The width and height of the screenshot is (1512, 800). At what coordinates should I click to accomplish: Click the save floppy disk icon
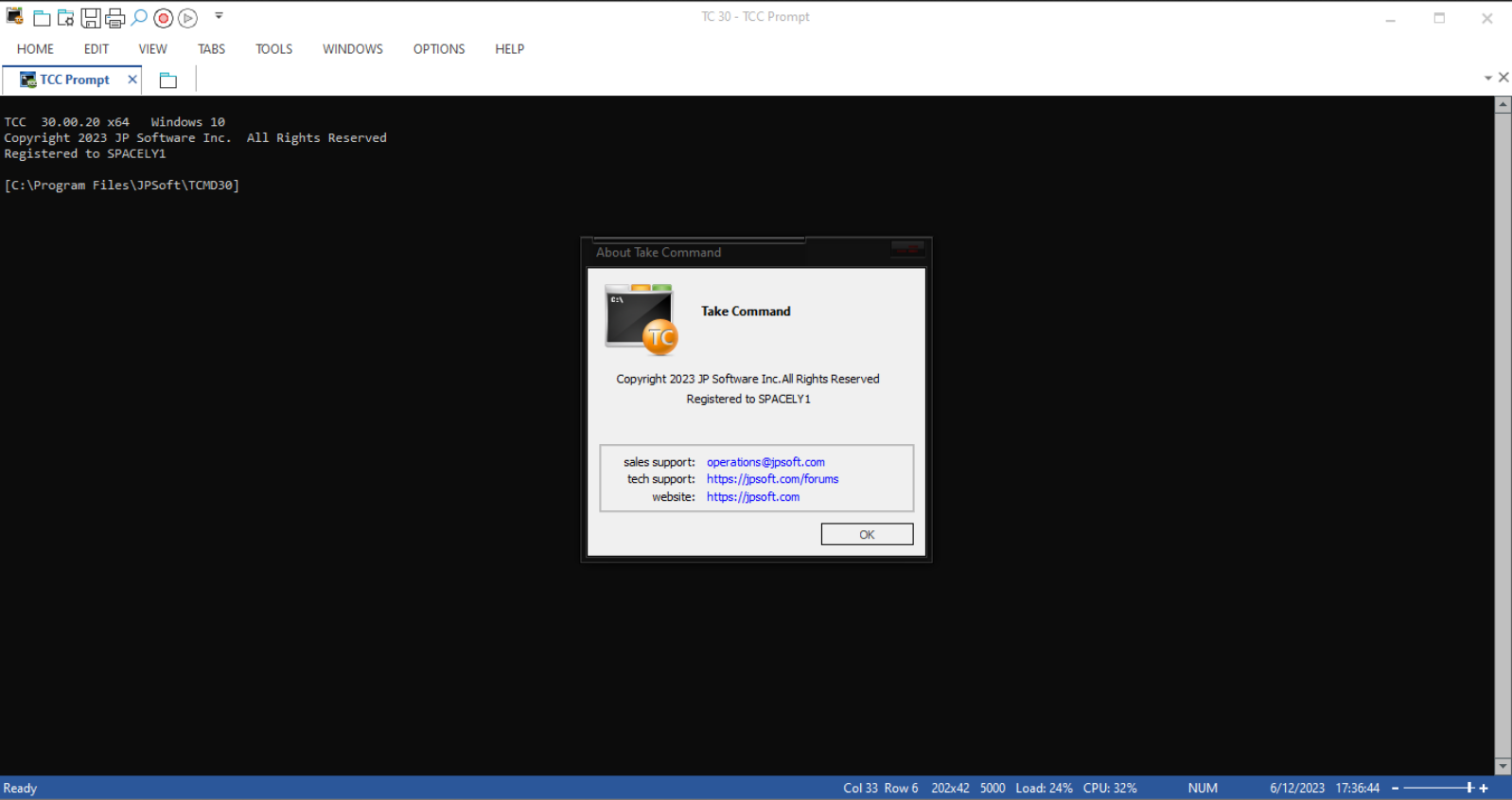[x=91, y=18]
